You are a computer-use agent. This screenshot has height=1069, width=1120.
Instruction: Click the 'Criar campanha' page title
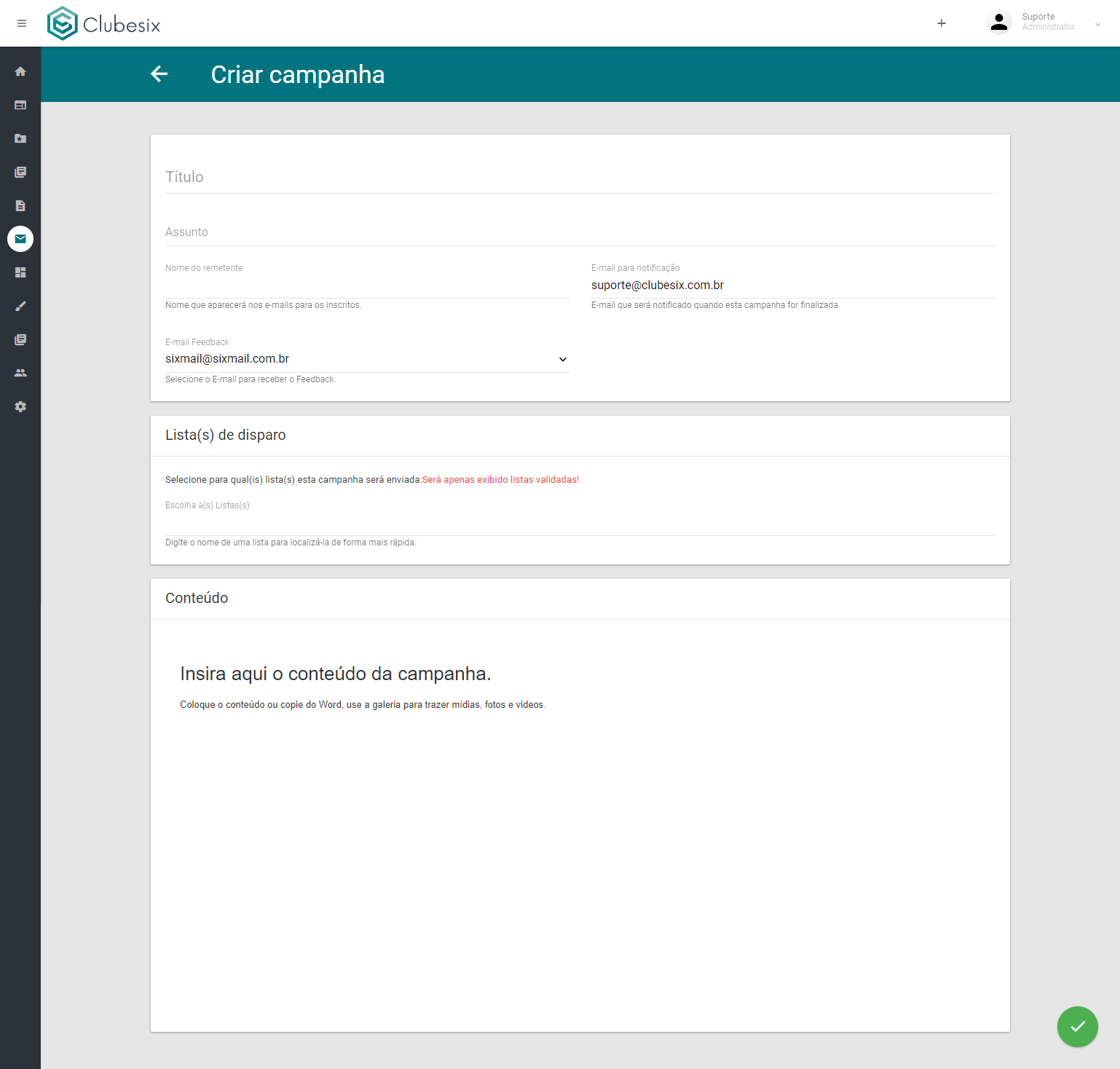click(x=298, y=74)
